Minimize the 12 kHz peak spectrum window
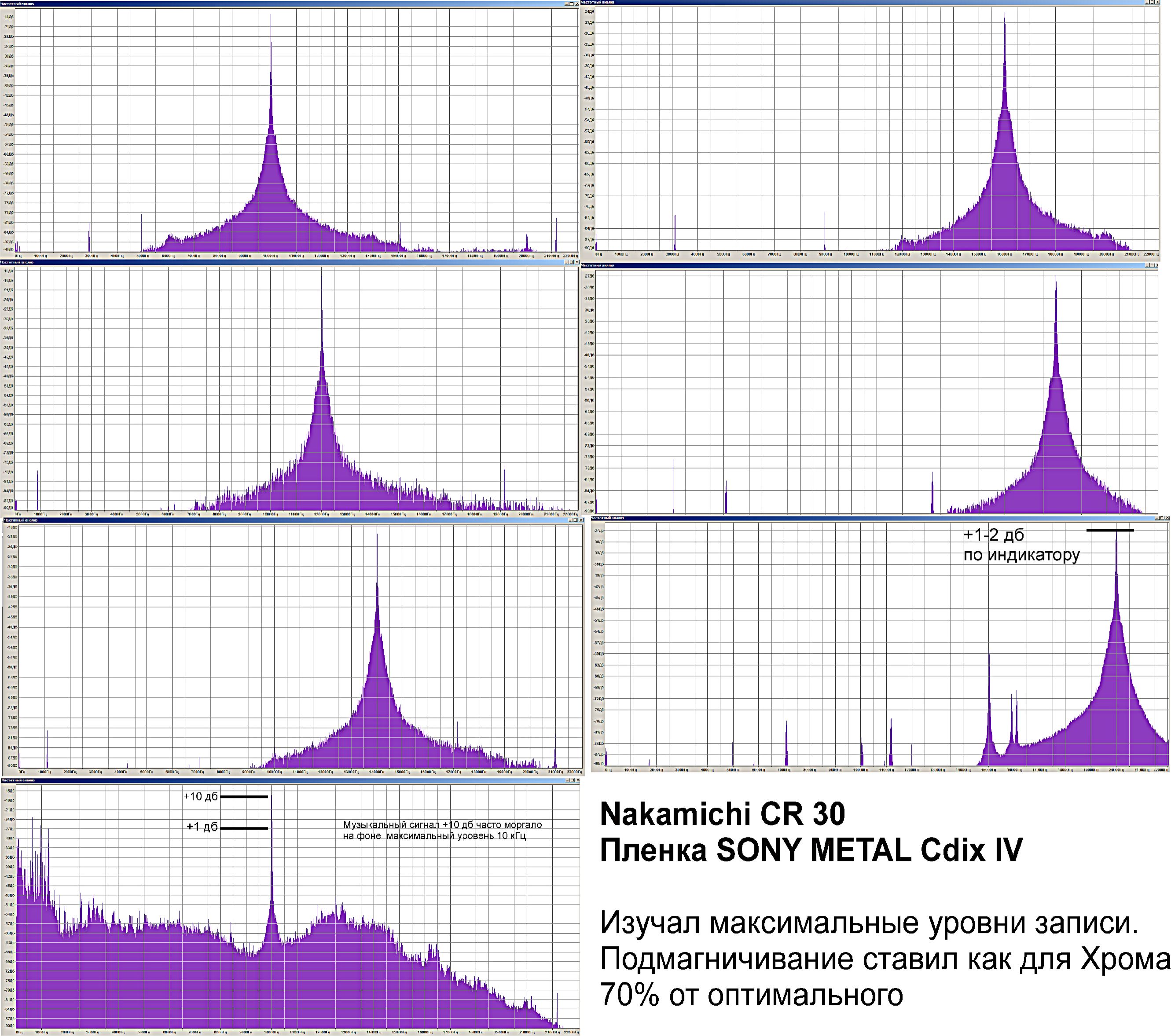Screen dimensions: 1171x1036 click(x=567, y=262)
